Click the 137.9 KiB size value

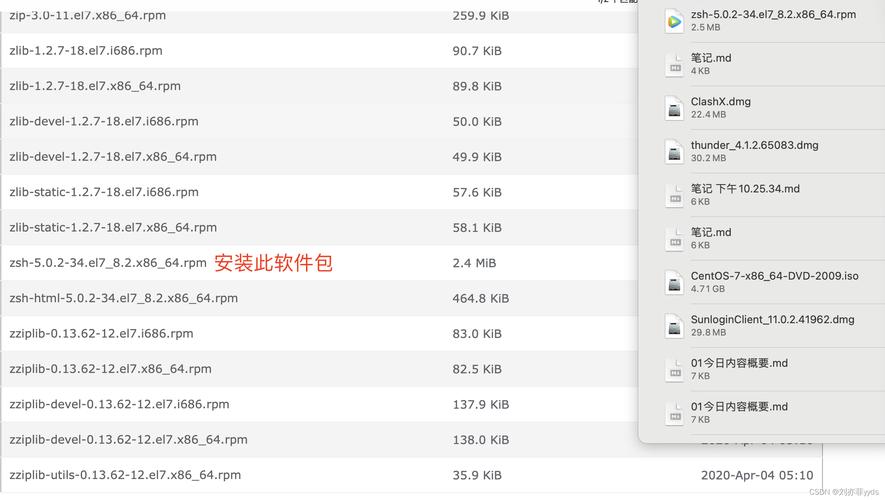coord(481,405)
